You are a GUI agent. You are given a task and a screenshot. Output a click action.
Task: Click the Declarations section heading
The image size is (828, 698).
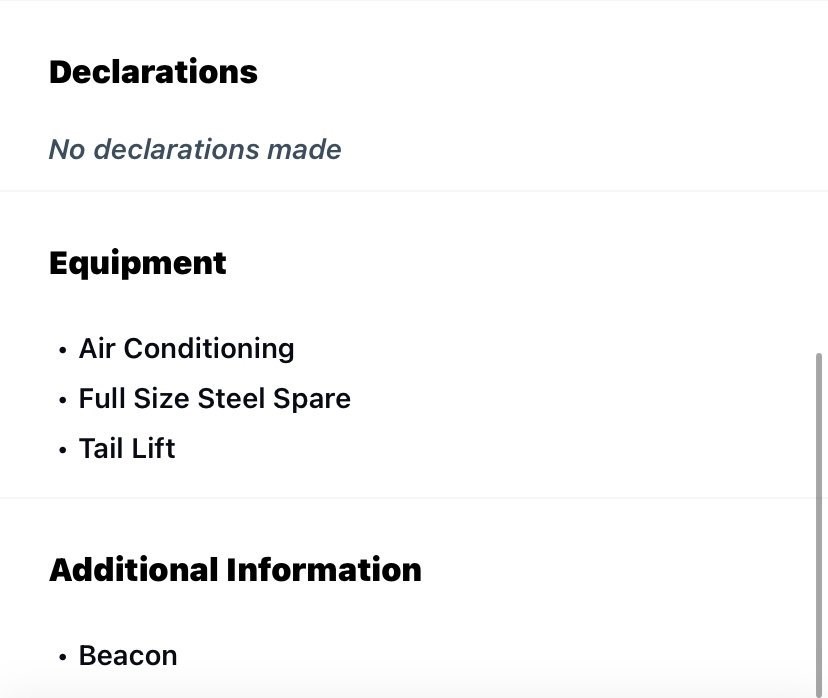coord(153,72)
